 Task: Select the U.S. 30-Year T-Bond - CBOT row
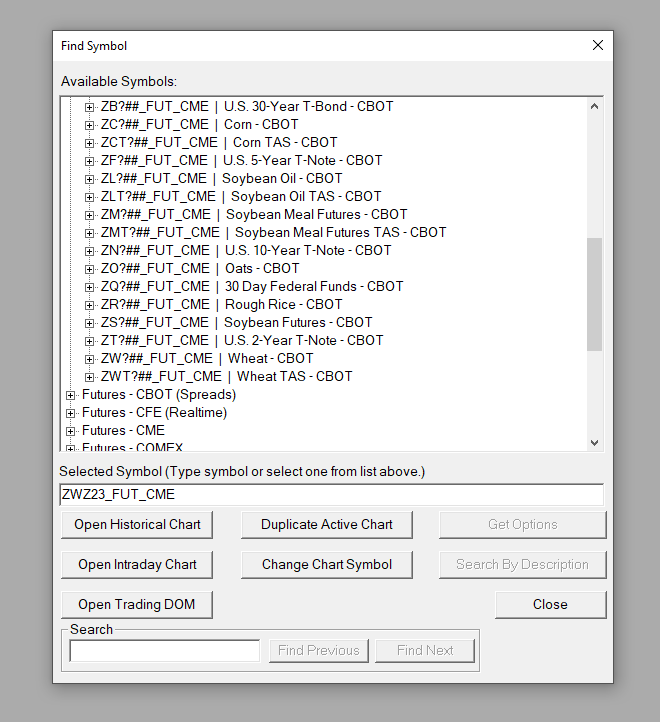click(247, 106)
